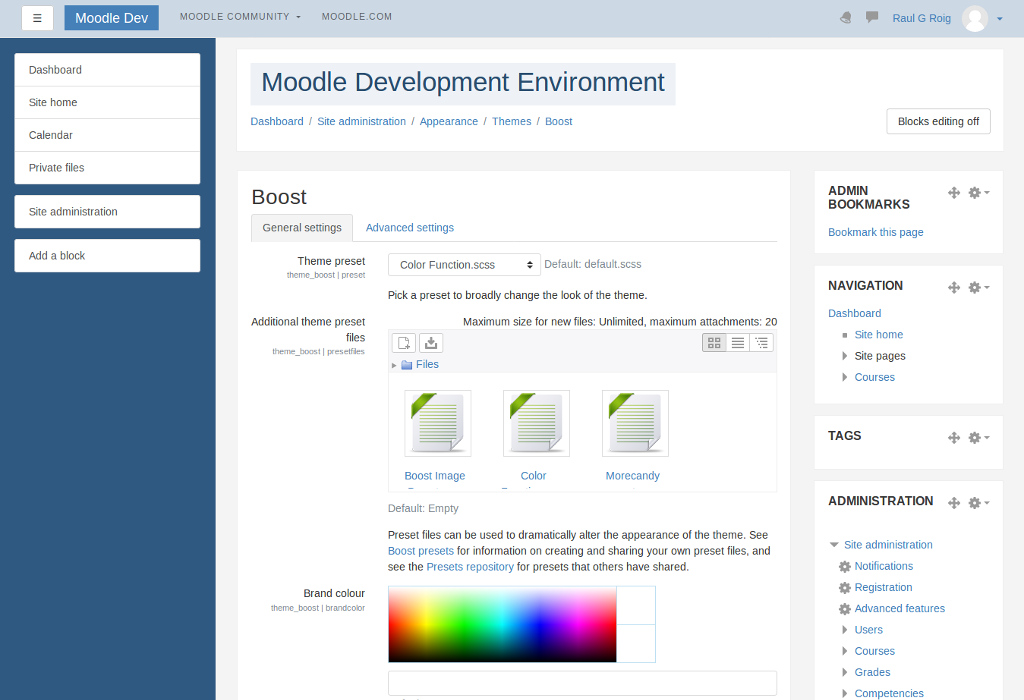Switch to the Advanced settings tab
Image resolution: width=1024 pixels, height=700 pixels.
coord(409,227)
